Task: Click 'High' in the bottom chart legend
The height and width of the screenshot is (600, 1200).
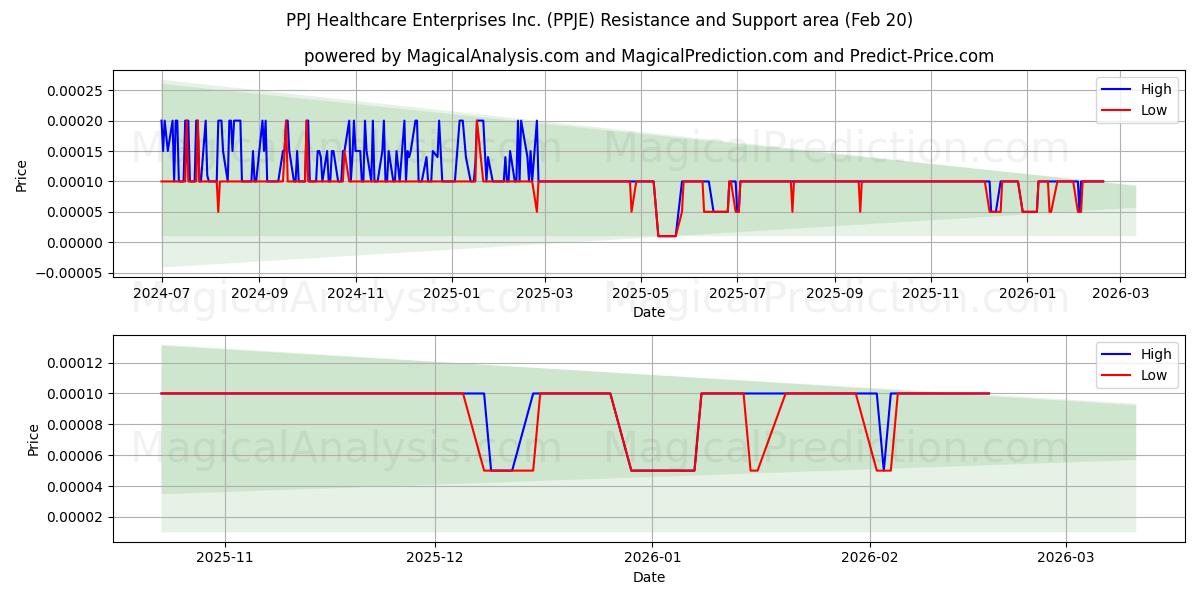Action: click(1156, 354)
